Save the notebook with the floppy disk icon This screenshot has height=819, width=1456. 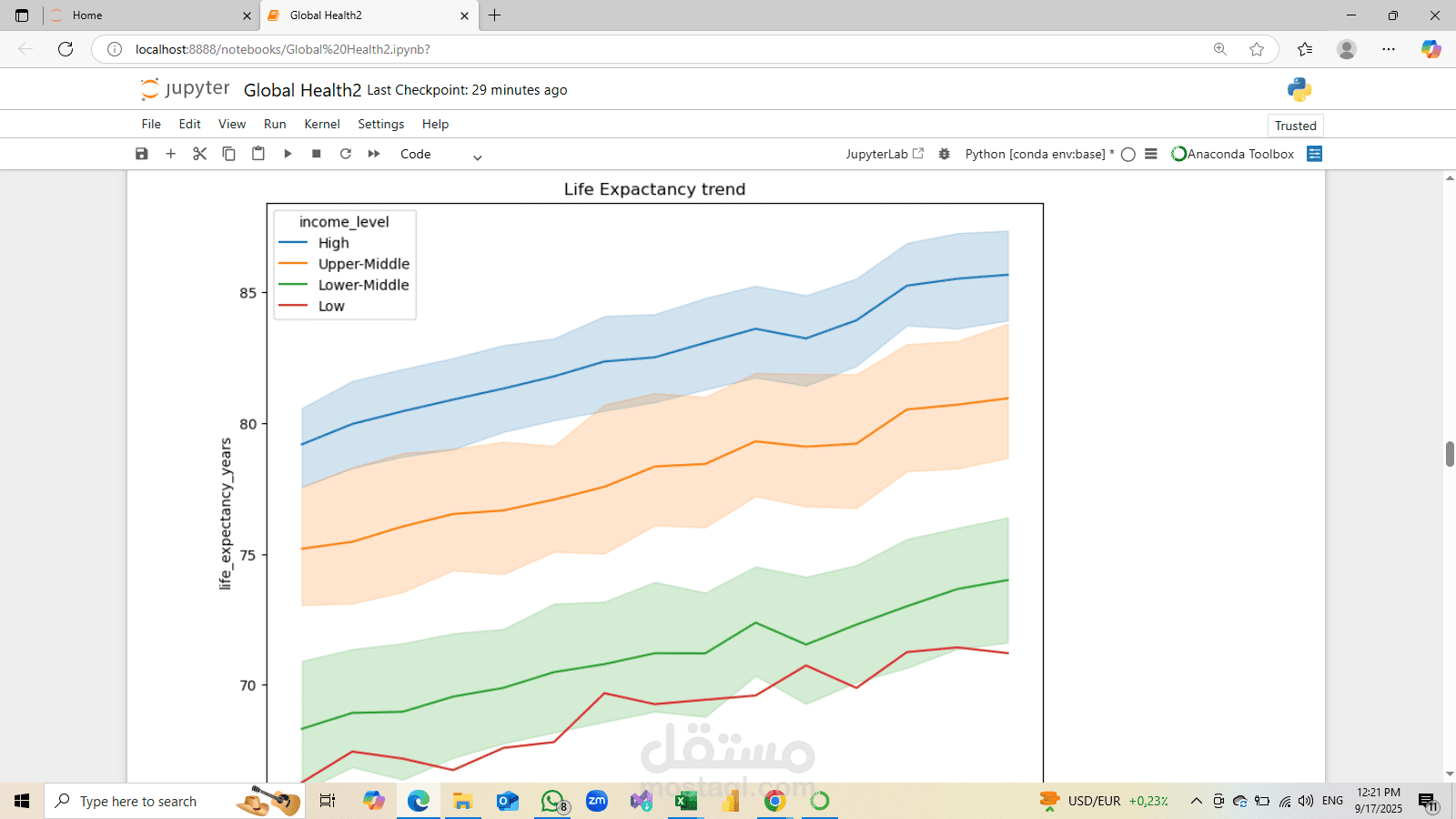[142, 154]
